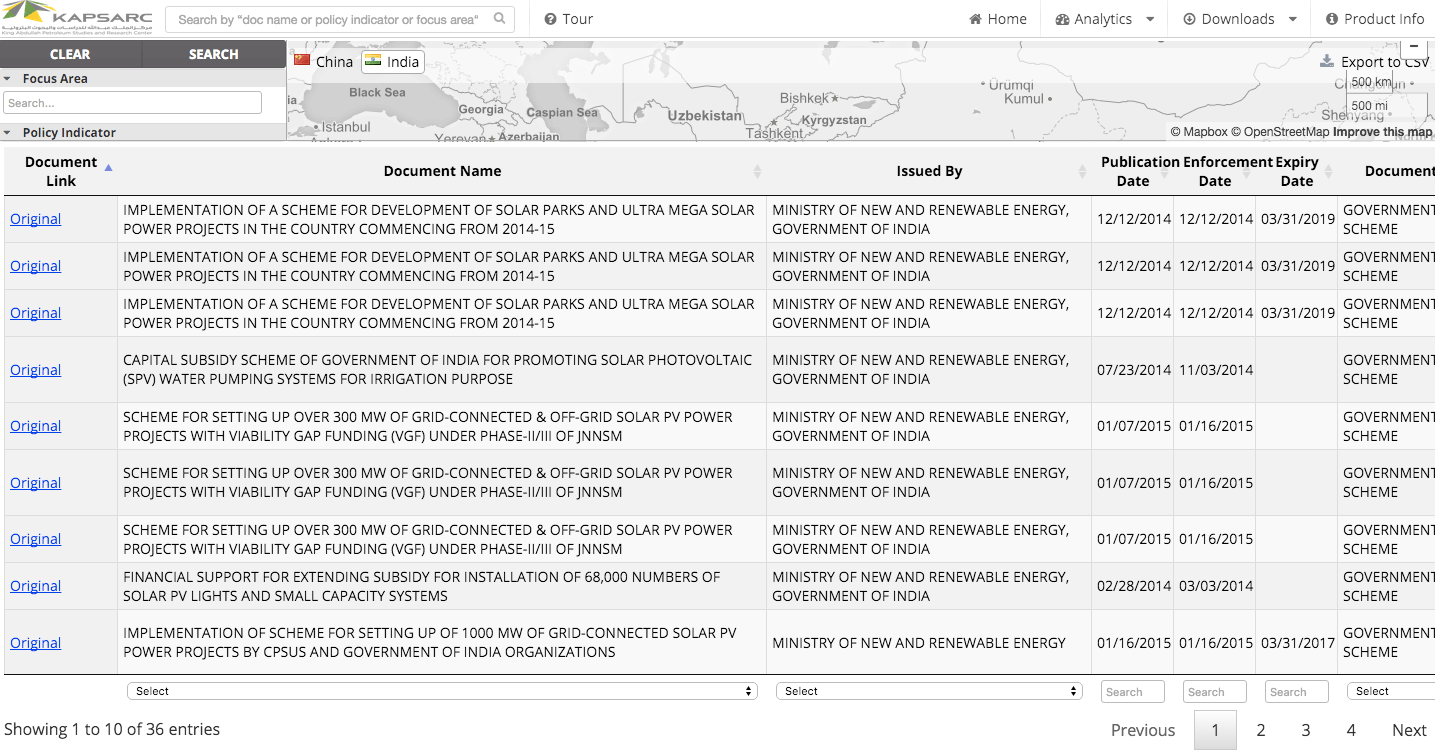Sort by Document Link column arrow
The height and width of the screenshot is (750, 1435).
click(x=108, y=167)
